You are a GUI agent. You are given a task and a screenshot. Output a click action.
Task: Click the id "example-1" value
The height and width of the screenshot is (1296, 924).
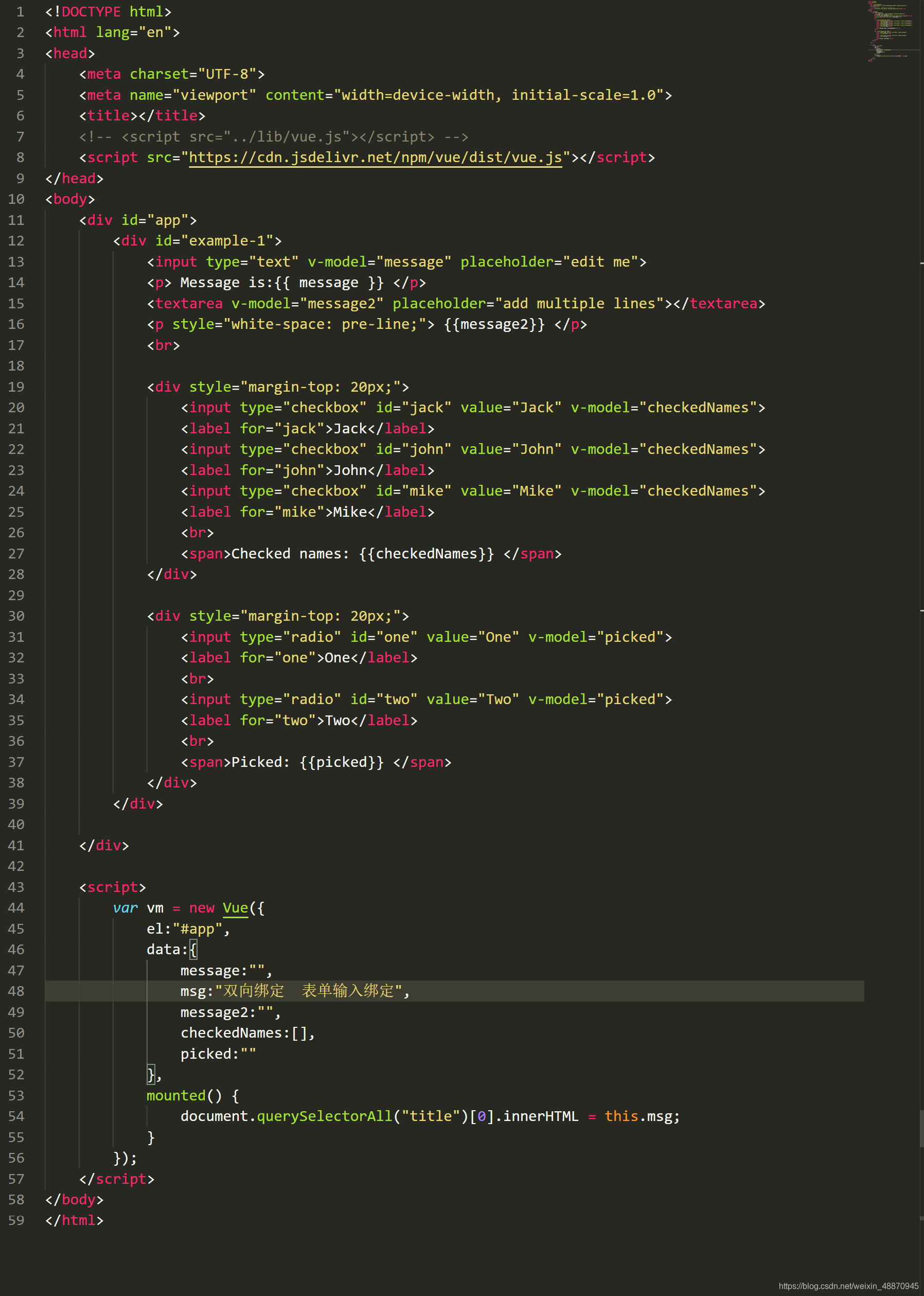227,241
